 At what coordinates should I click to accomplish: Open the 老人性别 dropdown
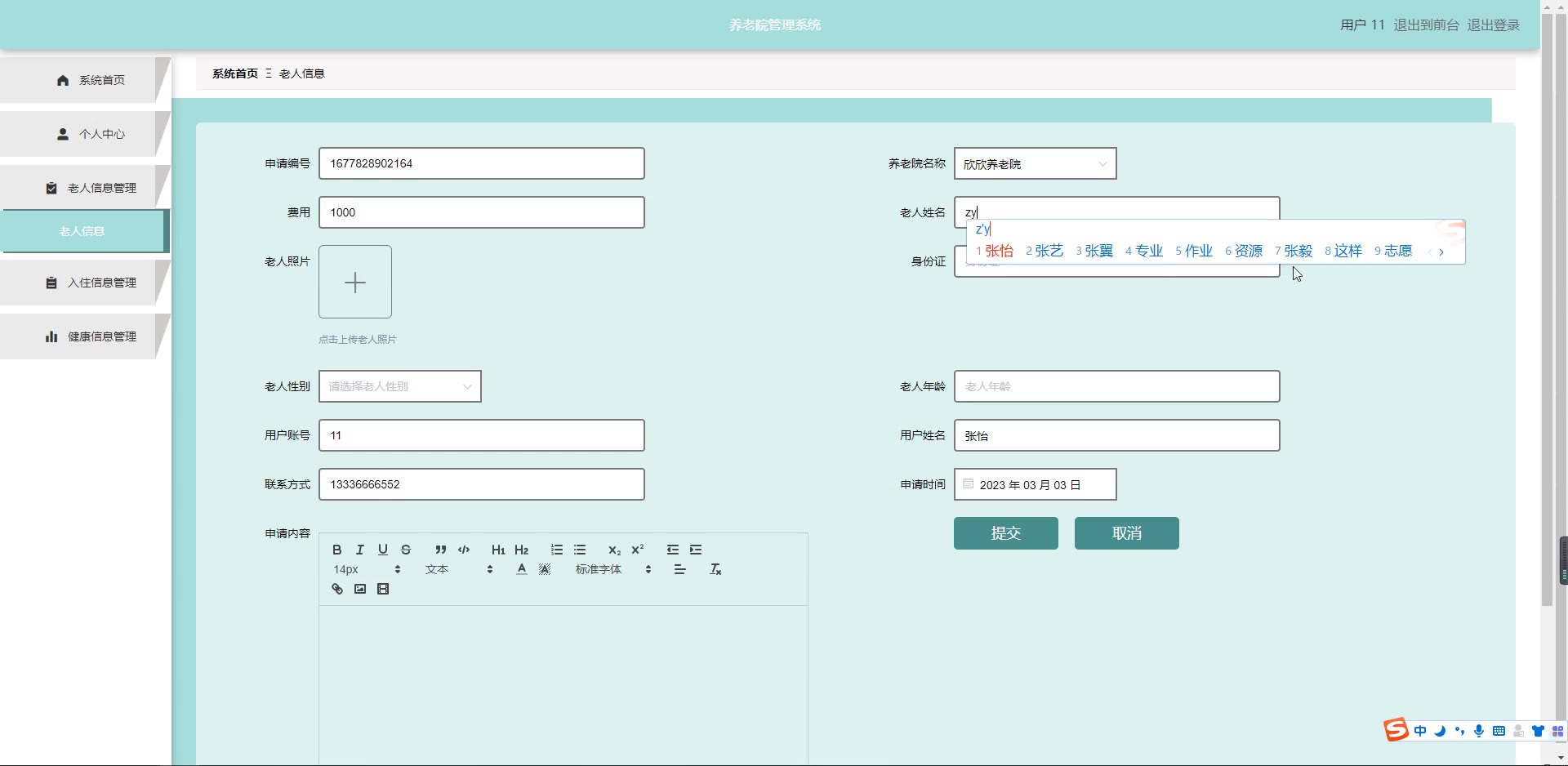(399, 386)
